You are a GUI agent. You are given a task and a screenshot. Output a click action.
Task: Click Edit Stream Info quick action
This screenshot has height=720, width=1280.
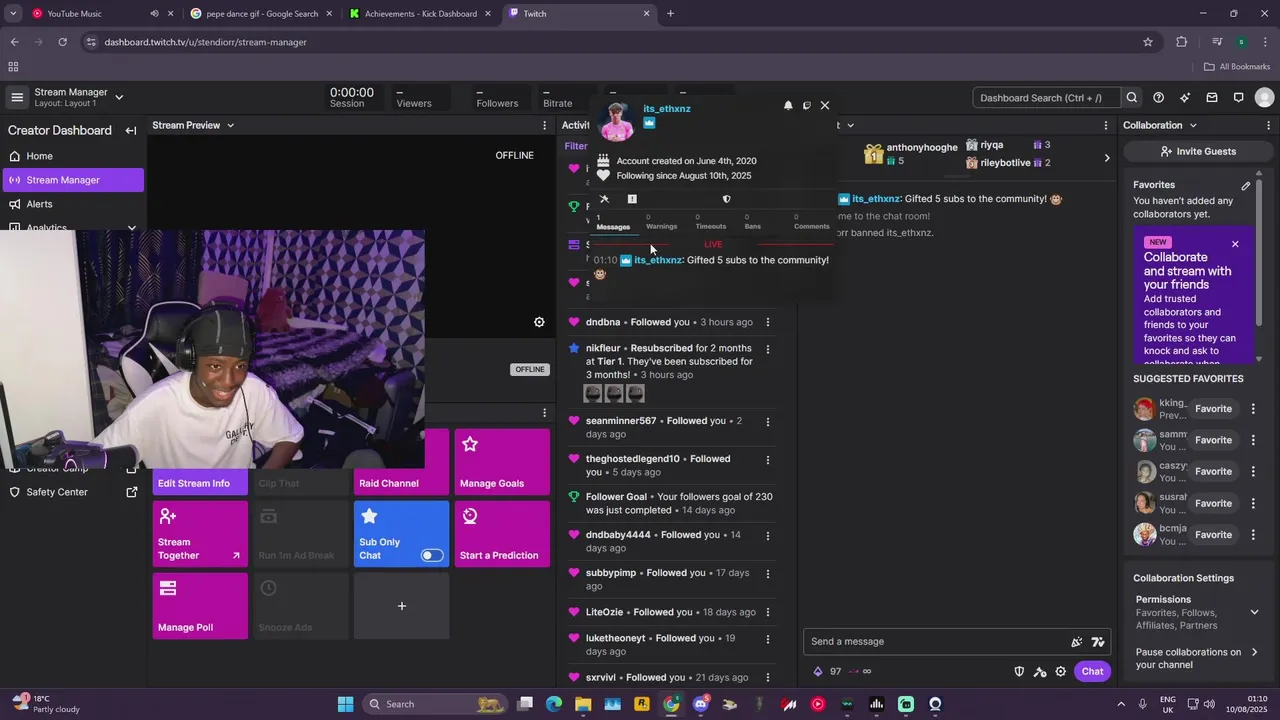(x=200, y=483)
